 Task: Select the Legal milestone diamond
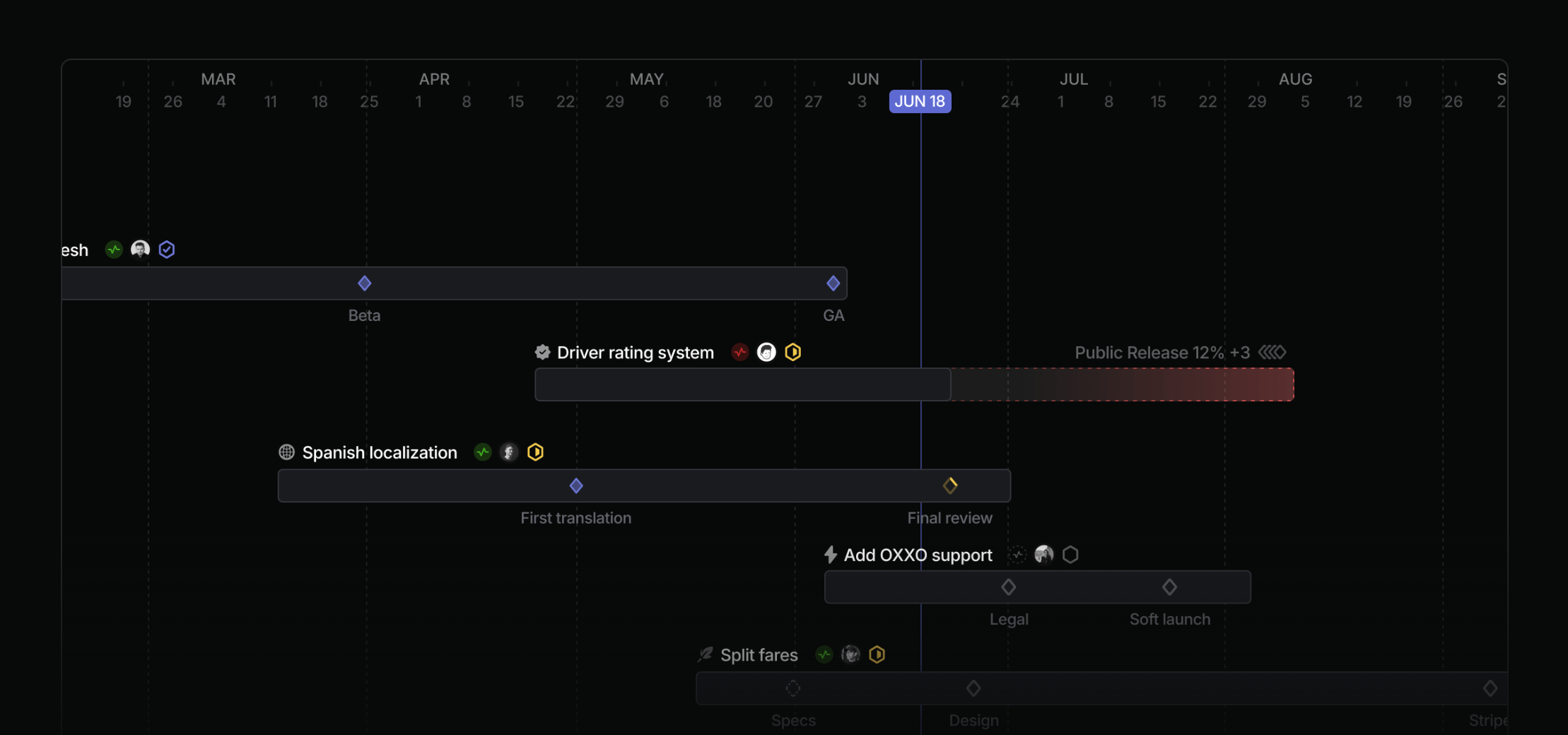tap(1009, 587)
